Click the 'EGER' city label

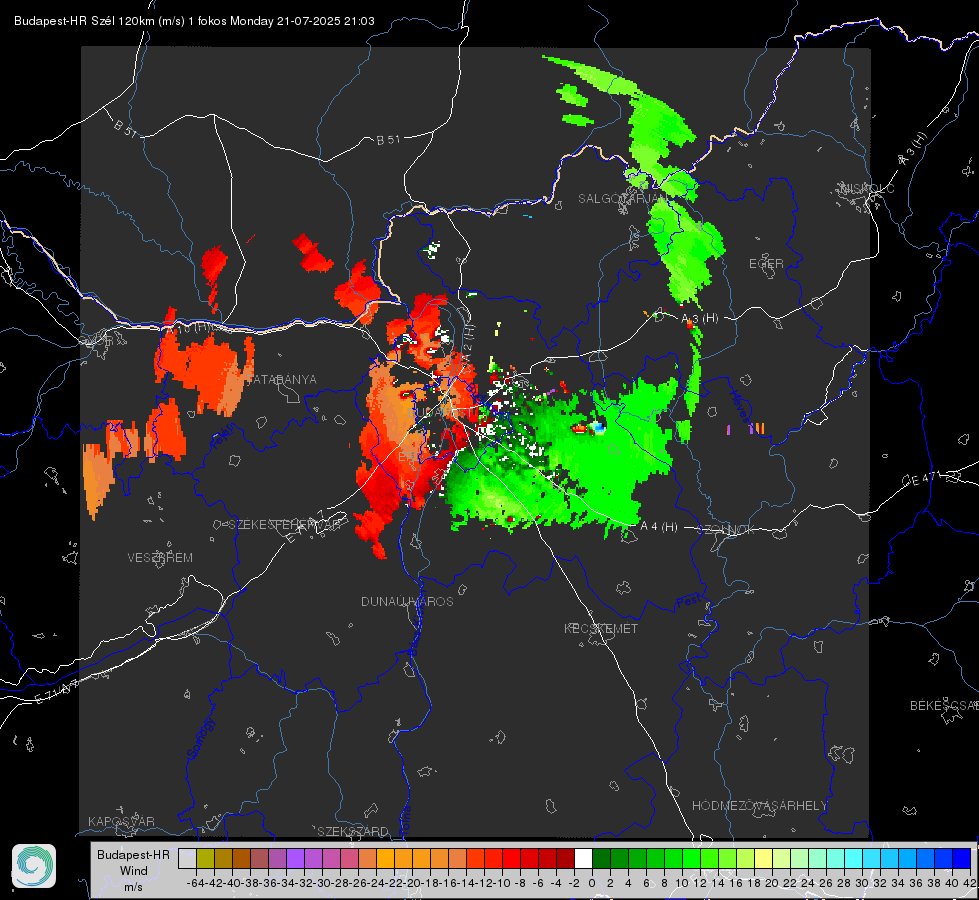click(766, 264)
